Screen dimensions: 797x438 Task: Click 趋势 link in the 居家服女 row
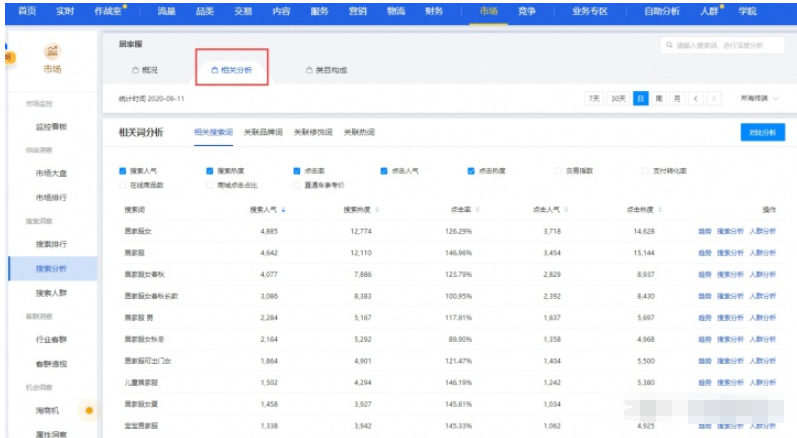coord(704,231)
